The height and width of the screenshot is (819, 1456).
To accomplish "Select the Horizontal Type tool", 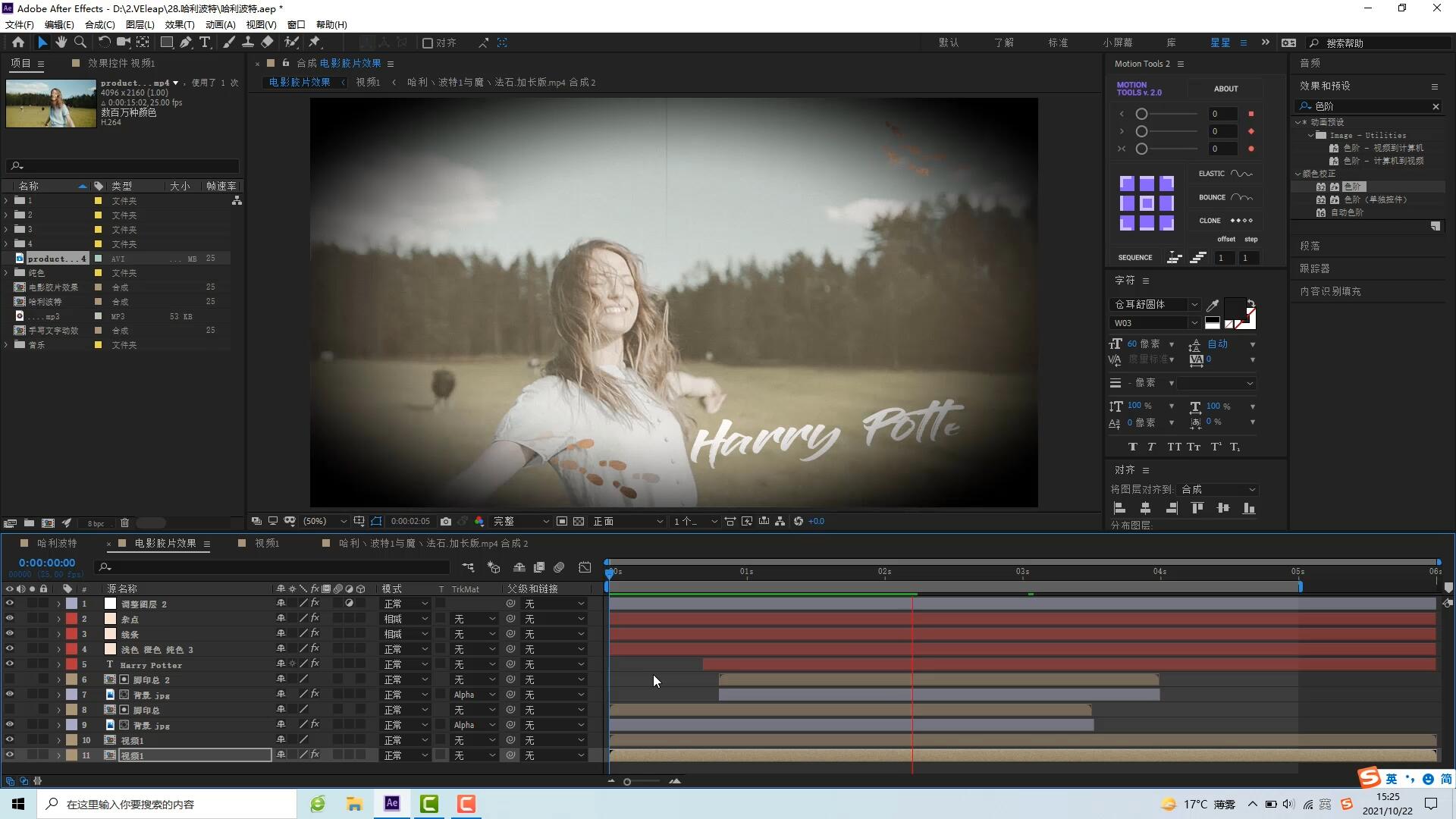I will (x=205, y=42).
